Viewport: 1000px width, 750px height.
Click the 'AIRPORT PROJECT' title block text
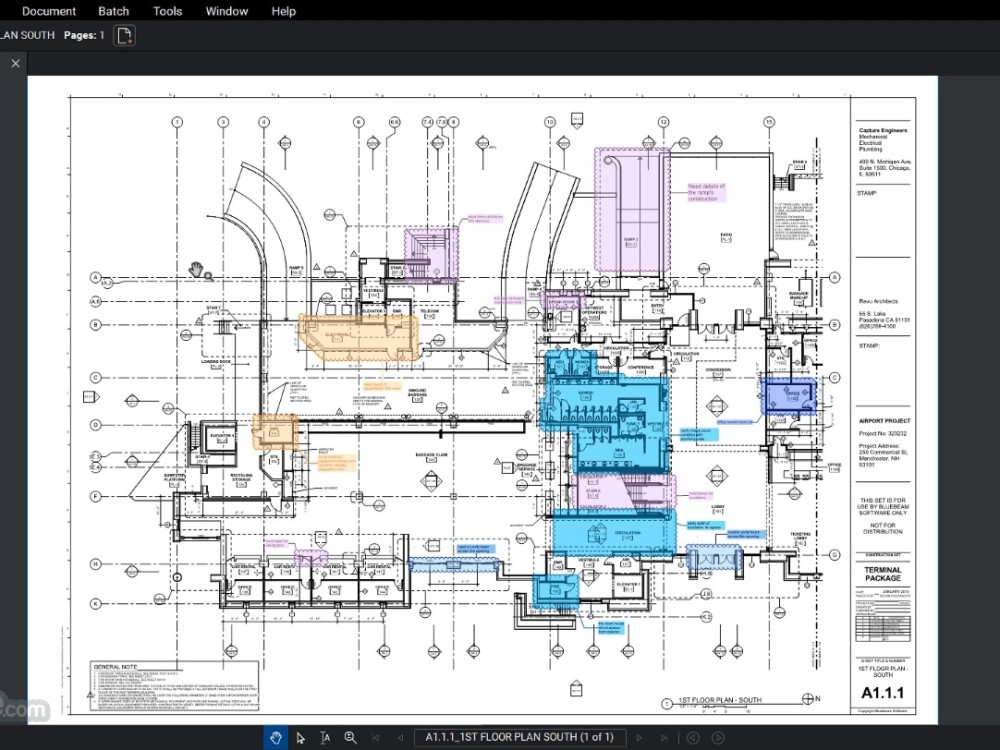pyautogui.click(x=885, y=421)
